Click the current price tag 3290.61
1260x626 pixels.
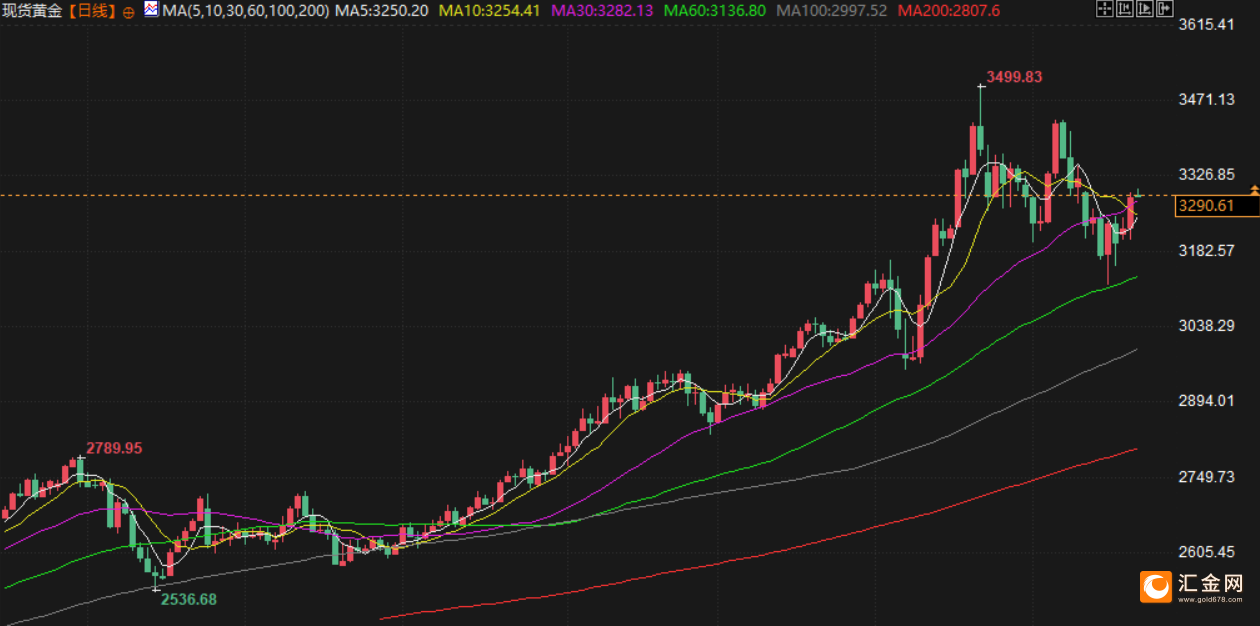click(x=1205, y=206)
